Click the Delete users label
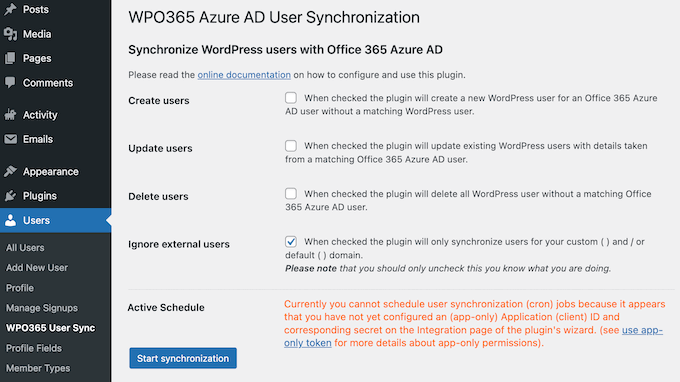The image size is (680, 382). click(x=158, y=196)
